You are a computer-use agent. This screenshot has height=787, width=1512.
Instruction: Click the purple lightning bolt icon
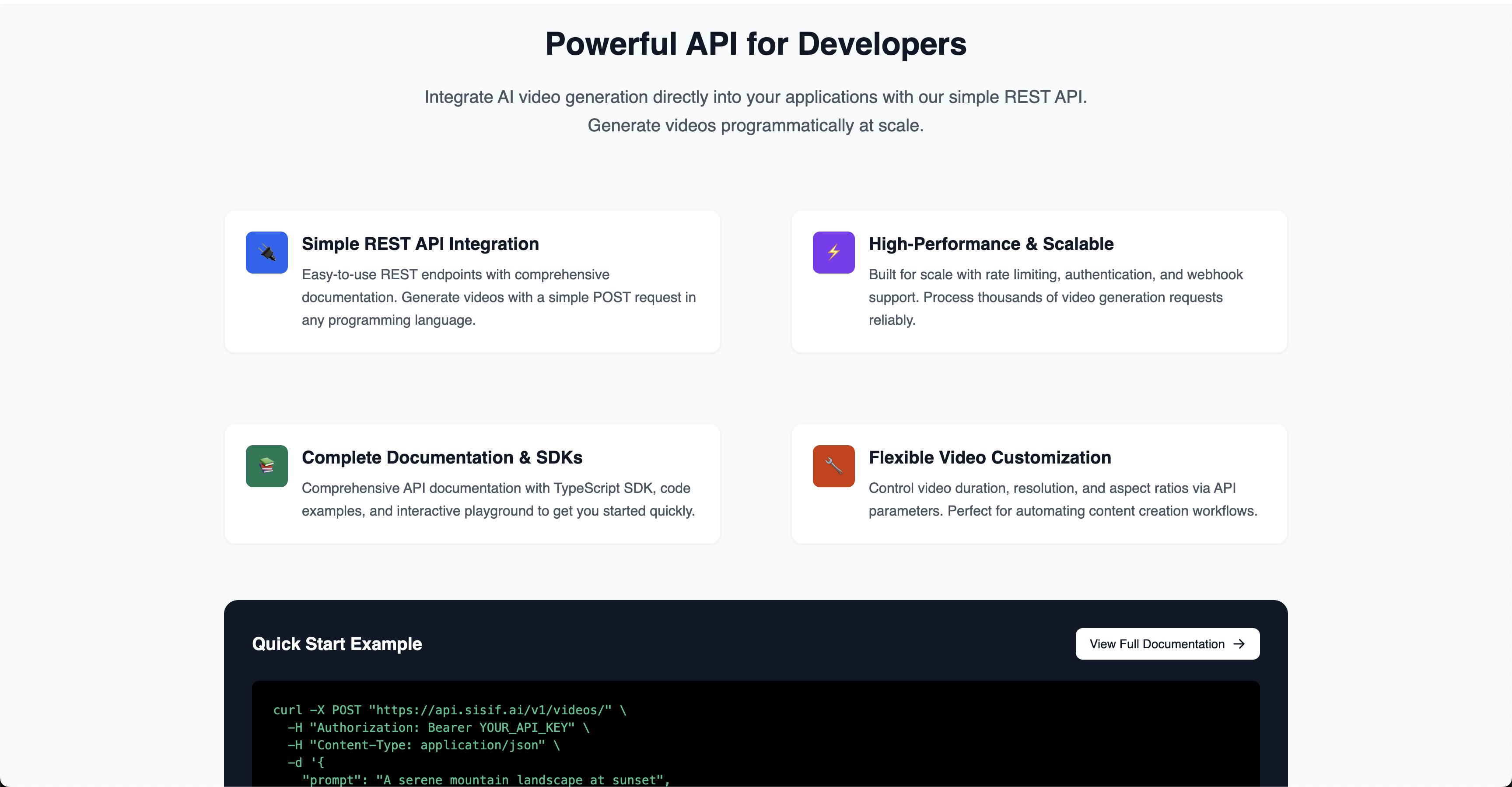pos(833,253)
